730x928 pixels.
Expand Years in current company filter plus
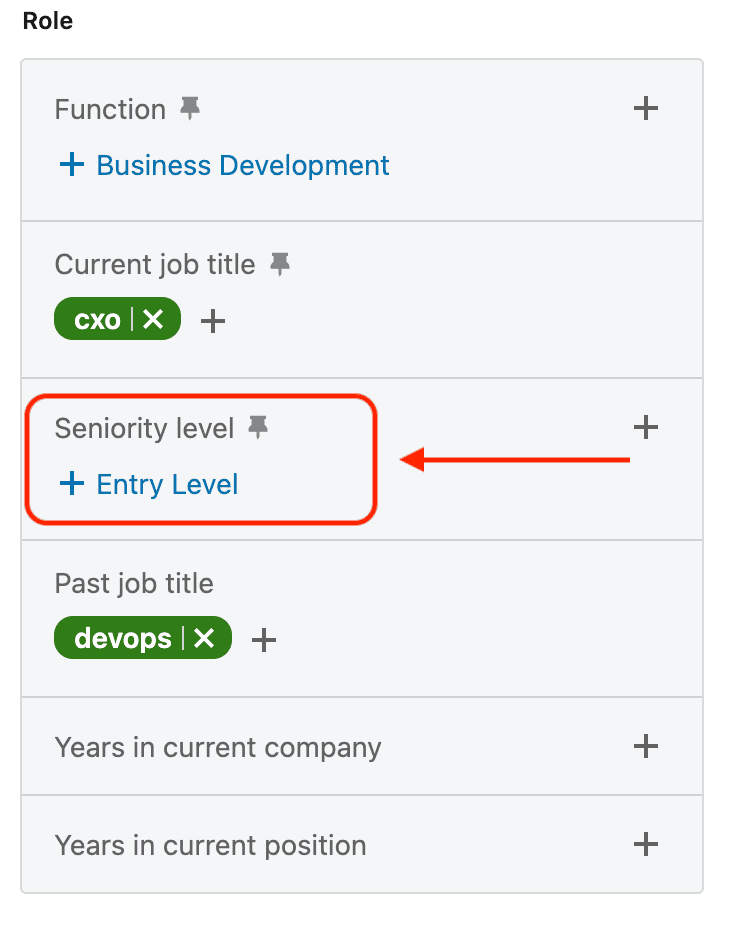coord(646,746)
